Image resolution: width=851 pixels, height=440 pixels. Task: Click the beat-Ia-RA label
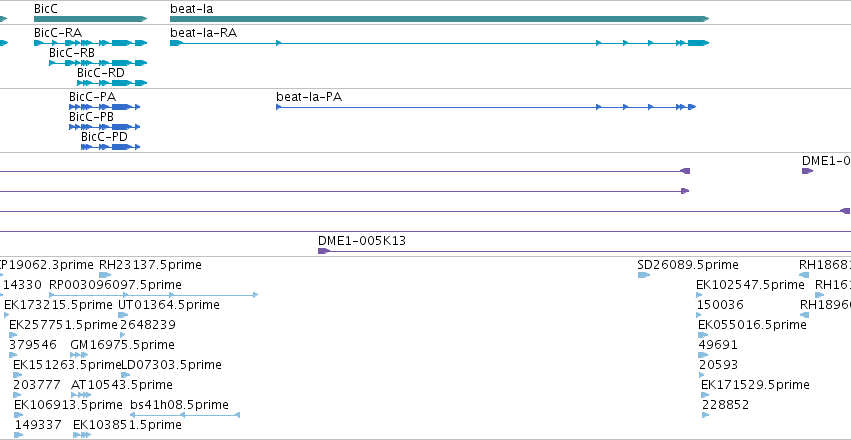pos(204,33)
